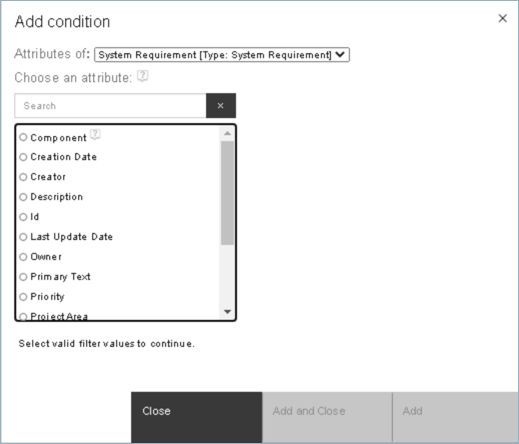Click the scrollbar up arrow in the attribute list
This screenshot has height=444, width=519.
[227, 133]
